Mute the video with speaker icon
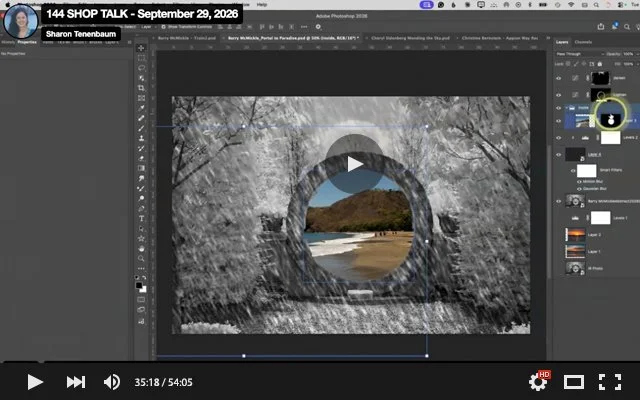Image resolution: width=640 pixels, height=400 pixels. [111, 382]
